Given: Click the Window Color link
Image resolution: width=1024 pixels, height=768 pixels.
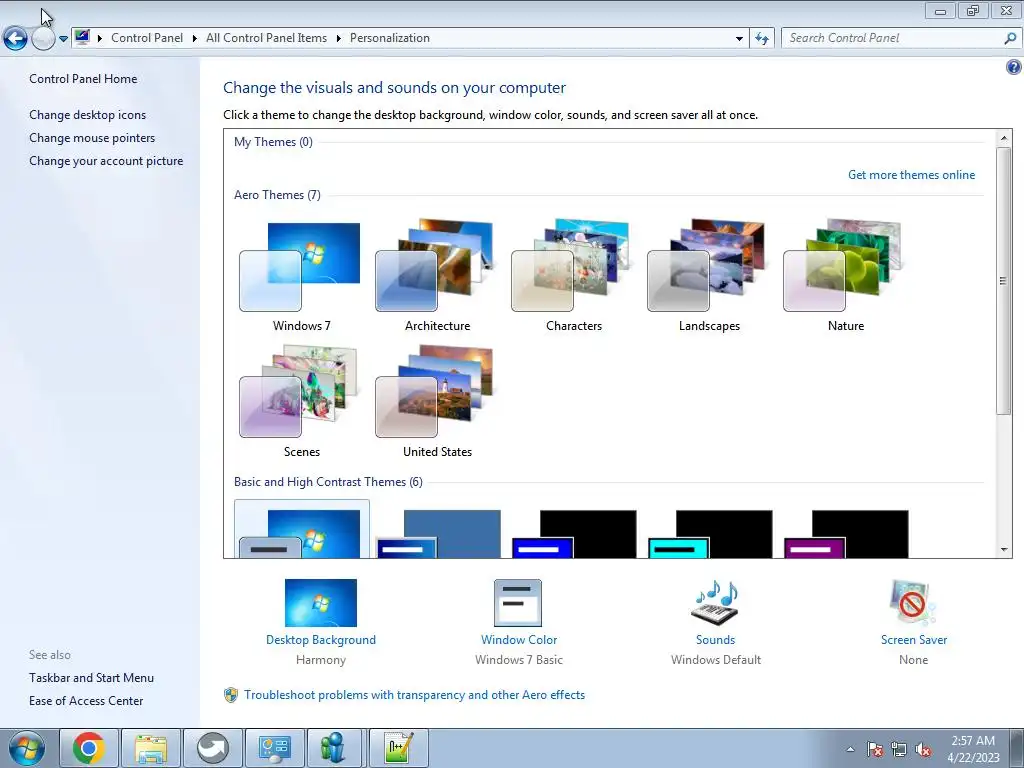Looking at the screenshot, I should [x=519, y=640].
